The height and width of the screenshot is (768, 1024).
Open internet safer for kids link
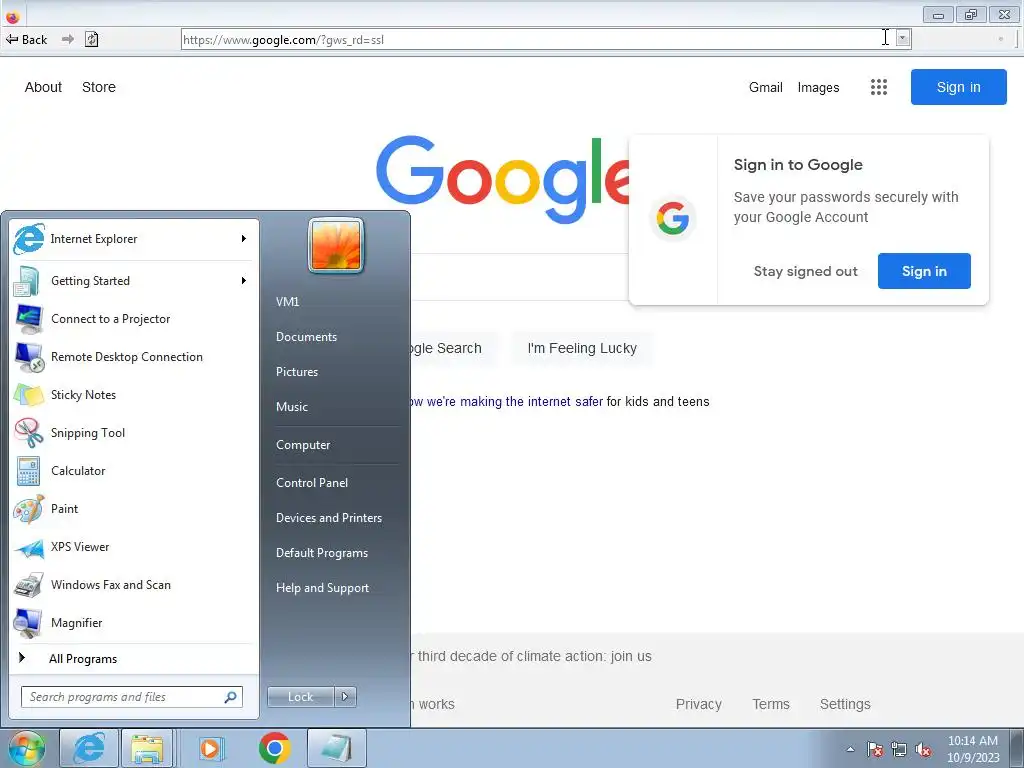[507, 401]
